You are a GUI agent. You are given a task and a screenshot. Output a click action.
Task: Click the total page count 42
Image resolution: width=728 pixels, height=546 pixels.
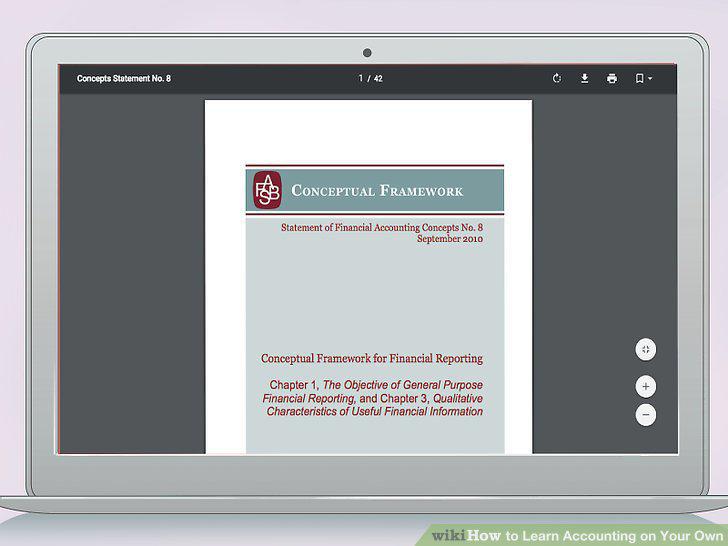point(378,78)
